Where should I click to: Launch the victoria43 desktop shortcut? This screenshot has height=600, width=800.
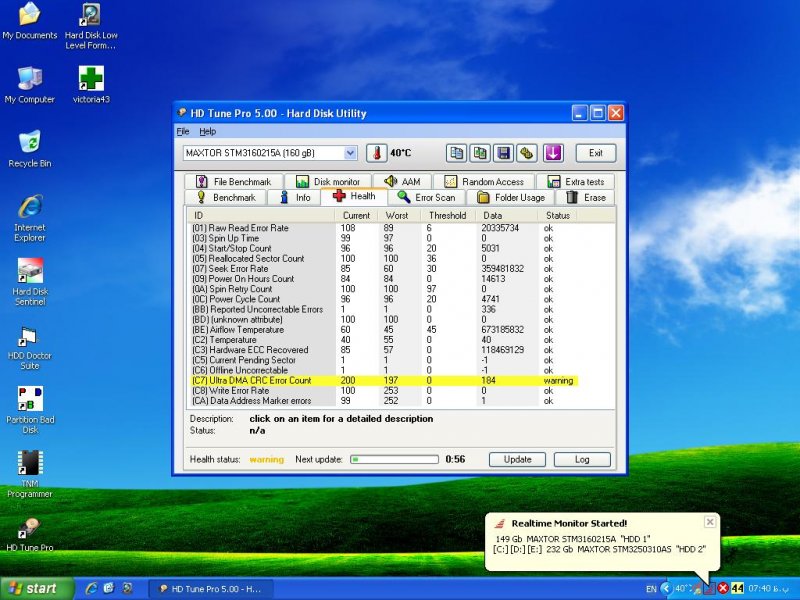click(91, 85)
